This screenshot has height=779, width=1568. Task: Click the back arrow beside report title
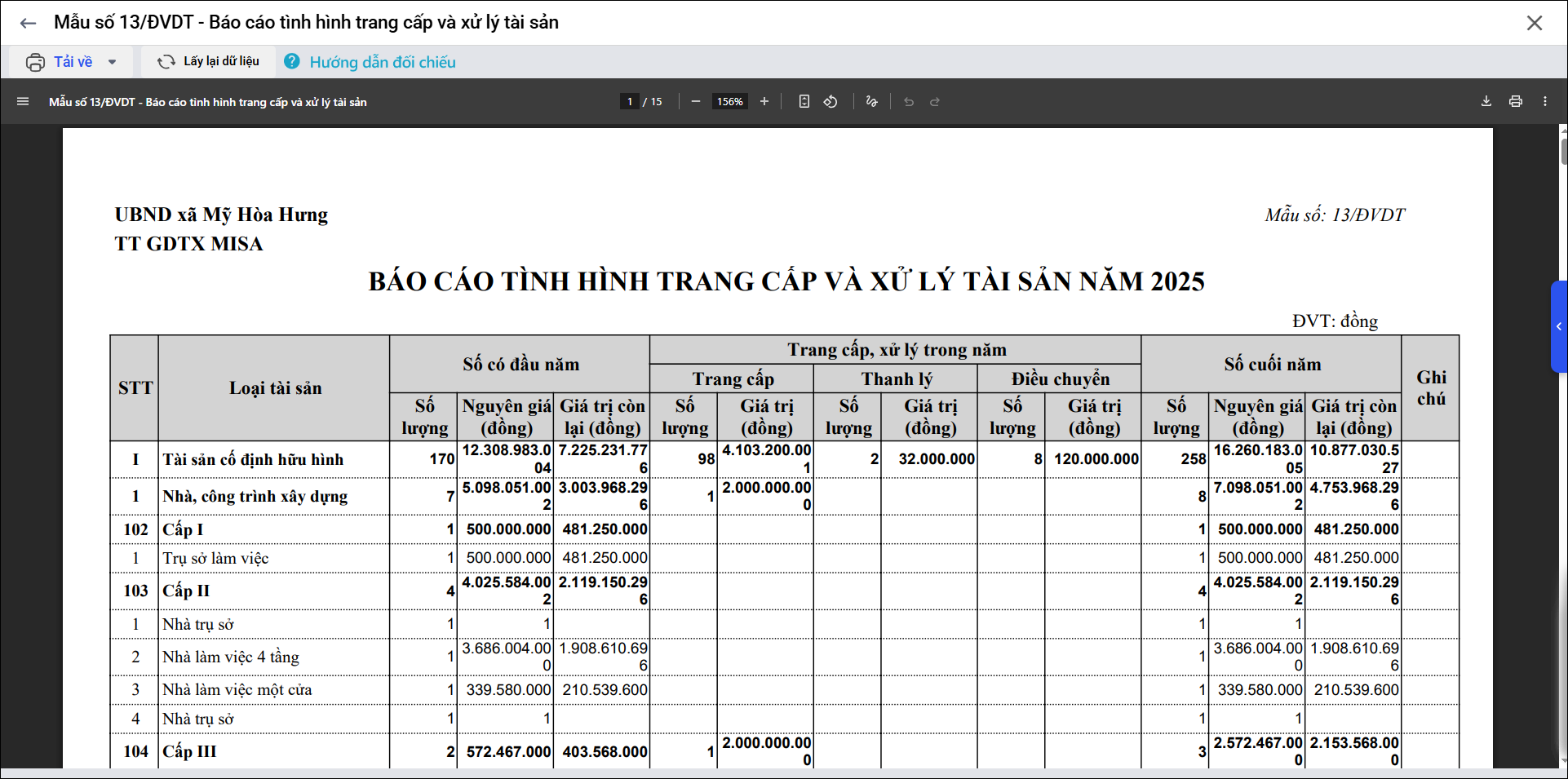click(28, 23)
